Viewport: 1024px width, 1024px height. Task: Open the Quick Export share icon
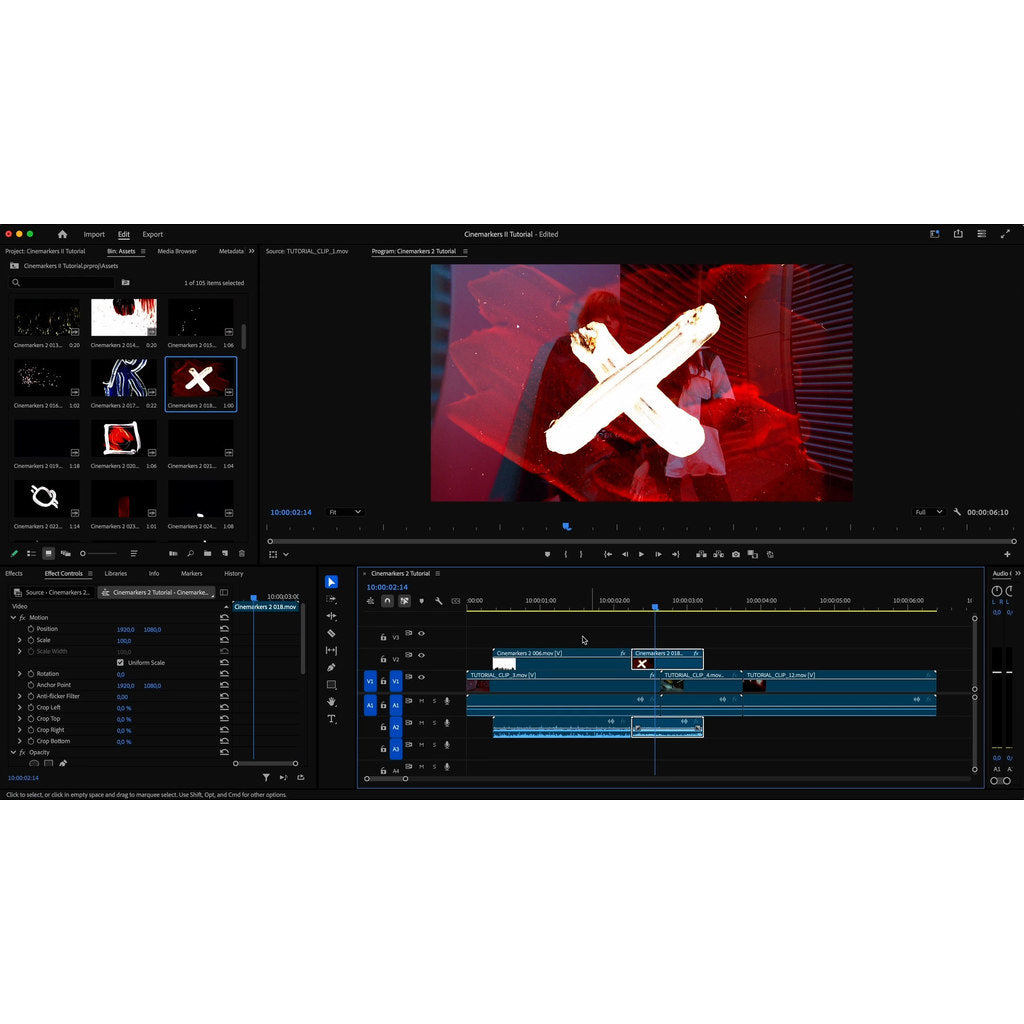tap(958, 234)
